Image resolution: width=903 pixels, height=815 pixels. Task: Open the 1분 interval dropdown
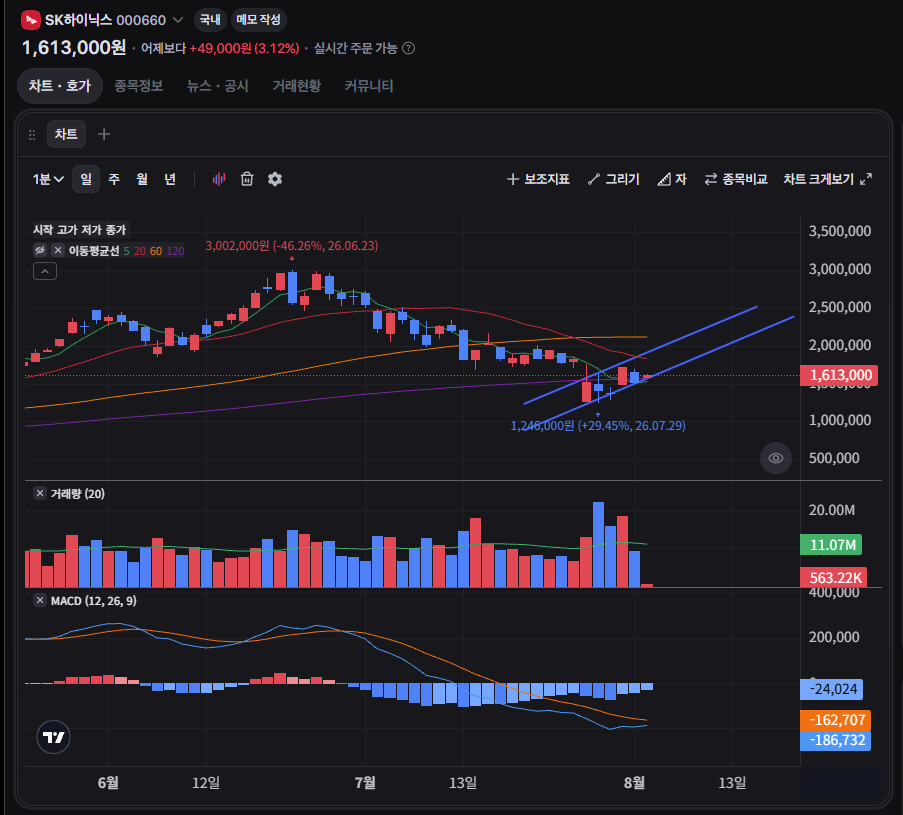[x=48, y=179]
